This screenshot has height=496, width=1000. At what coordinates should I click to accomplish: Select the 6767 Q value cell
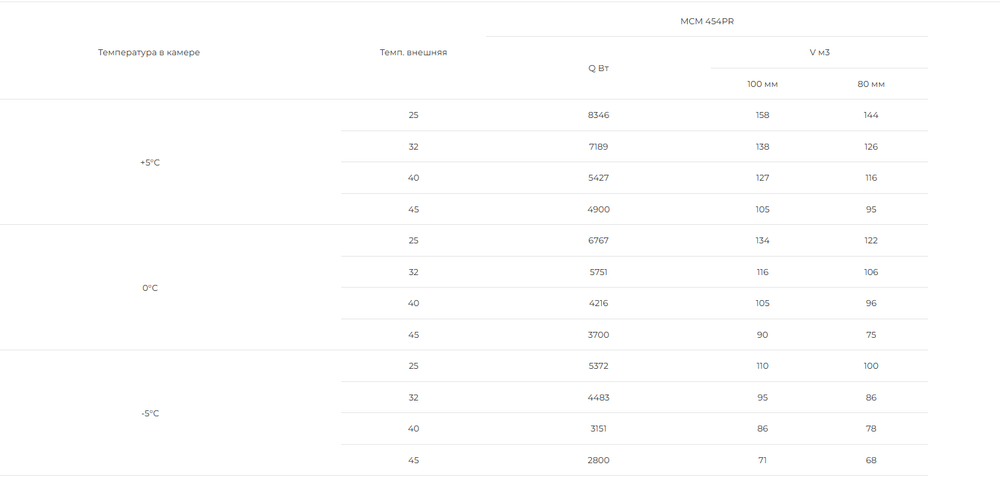(598, 240)
